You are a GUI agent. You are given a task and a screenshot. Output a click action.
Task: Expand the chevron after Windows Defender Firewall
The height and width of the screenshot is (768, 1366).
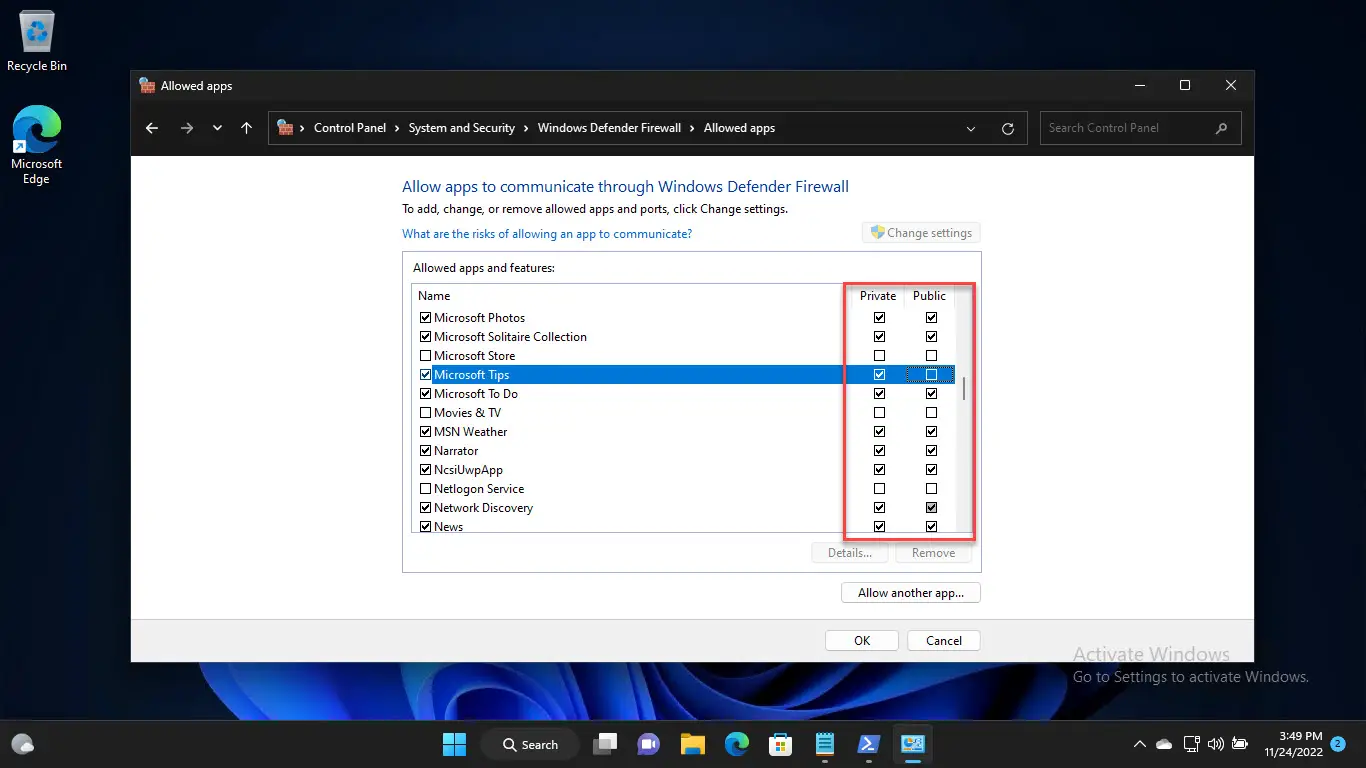point(692,128)
